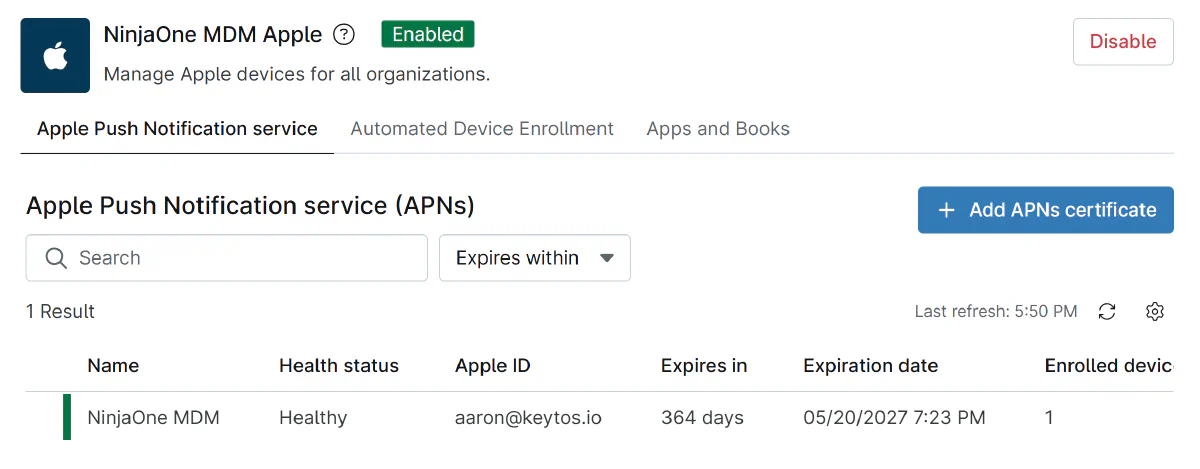
Task: Open the help question mark icon
Action: coord(344,35)
